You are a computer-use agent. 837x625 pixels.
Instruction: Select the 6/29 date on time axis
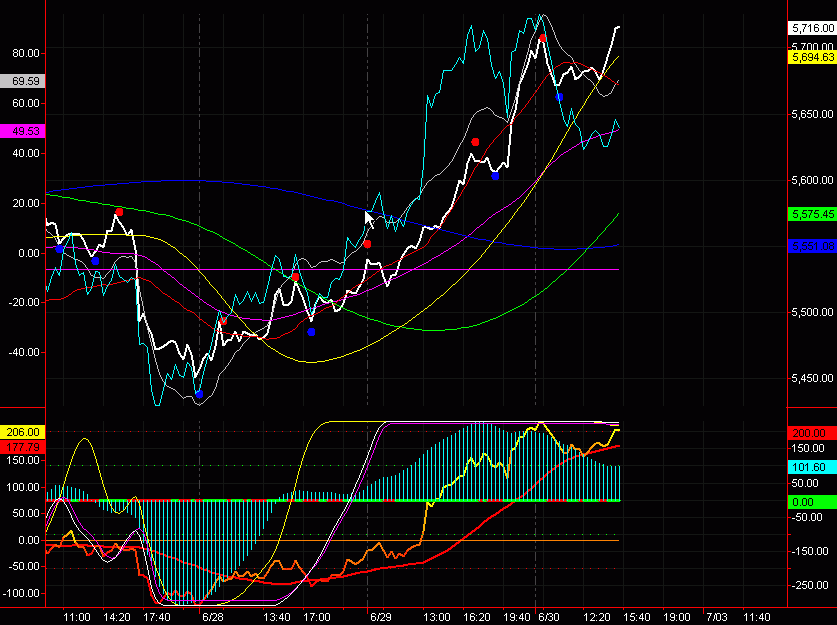tap(379, 617)
